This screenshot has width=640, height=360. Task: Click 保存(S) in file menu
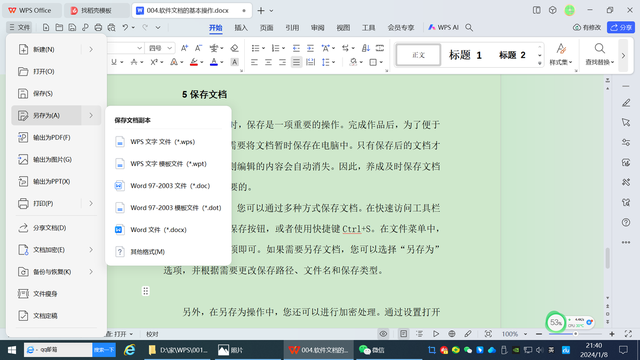(56, 93)
